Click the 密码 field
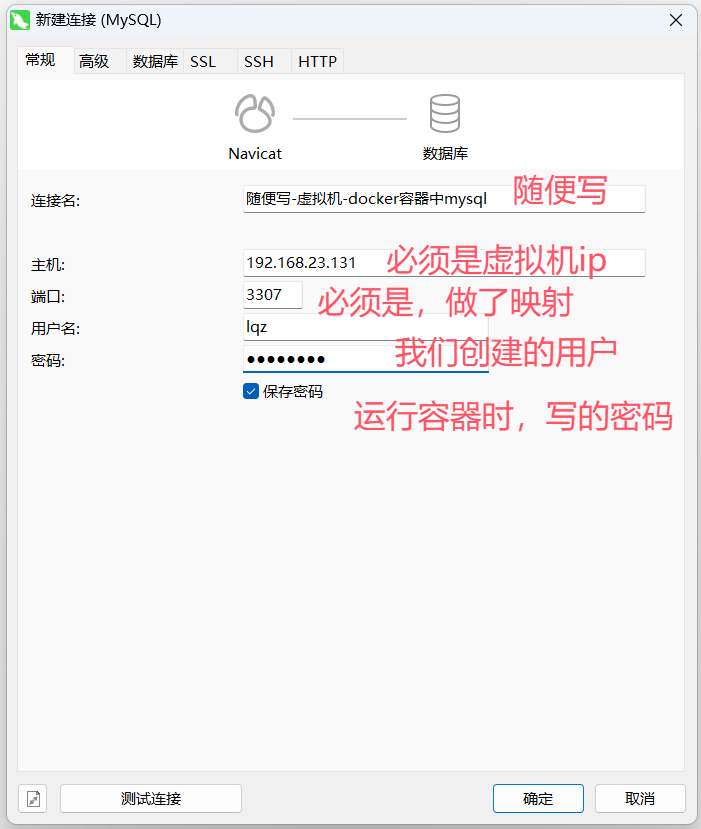This screenshot has height=829, width=701. pyautogui.click(x=366, y=359)
